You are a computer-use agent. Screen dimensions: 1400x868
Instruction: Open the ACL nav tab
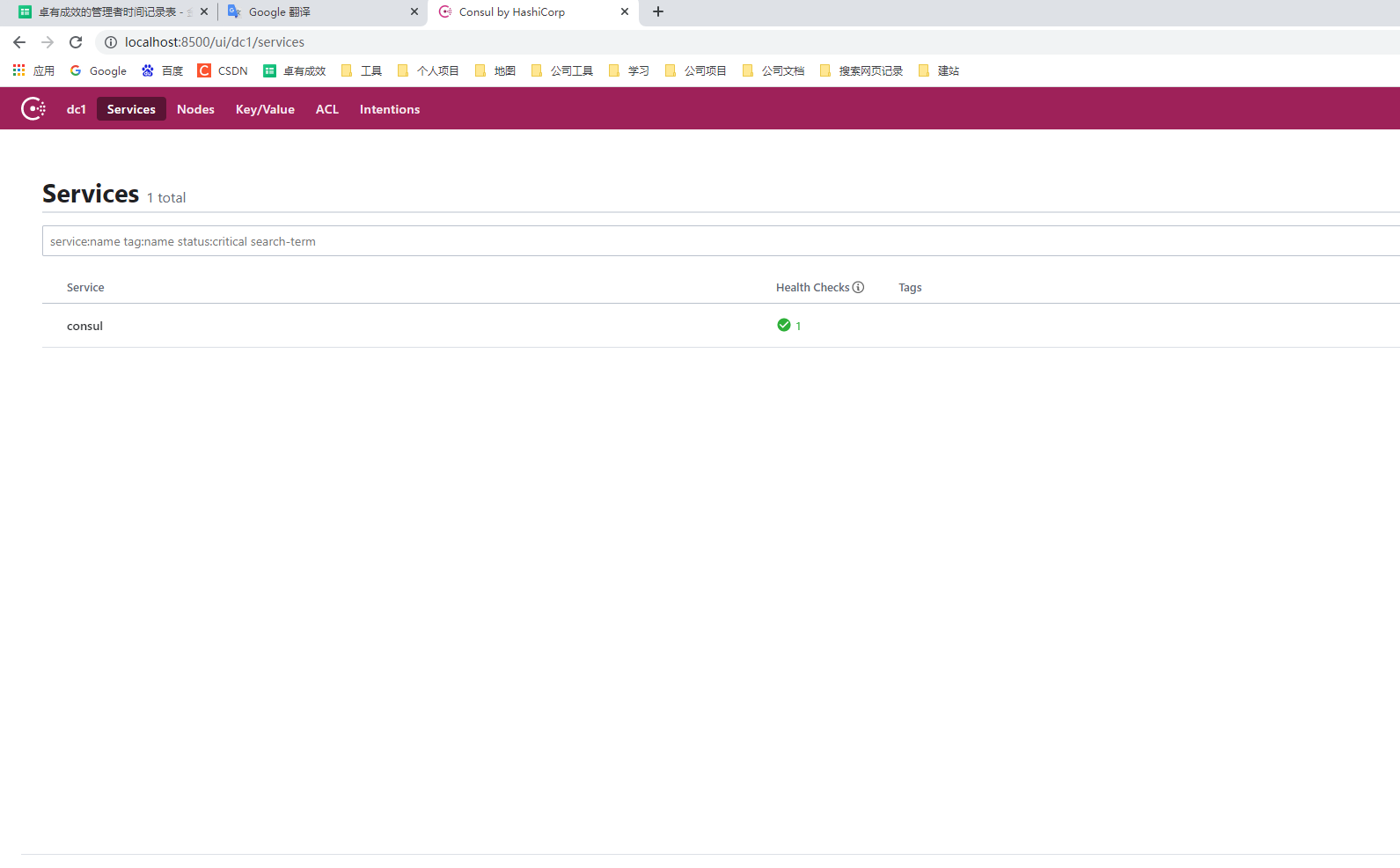pyautogui.click(x=327, y=109)
